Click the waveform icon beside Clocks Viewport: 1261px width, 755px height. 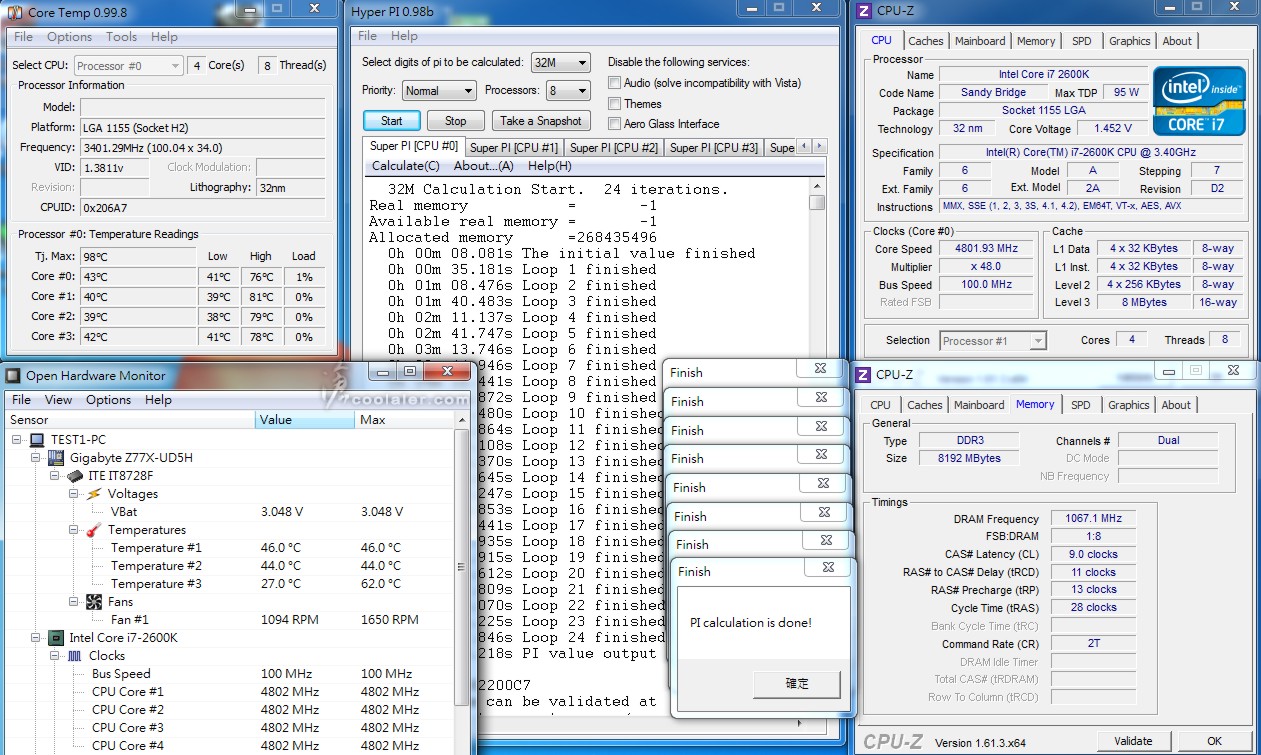(75, 656)
